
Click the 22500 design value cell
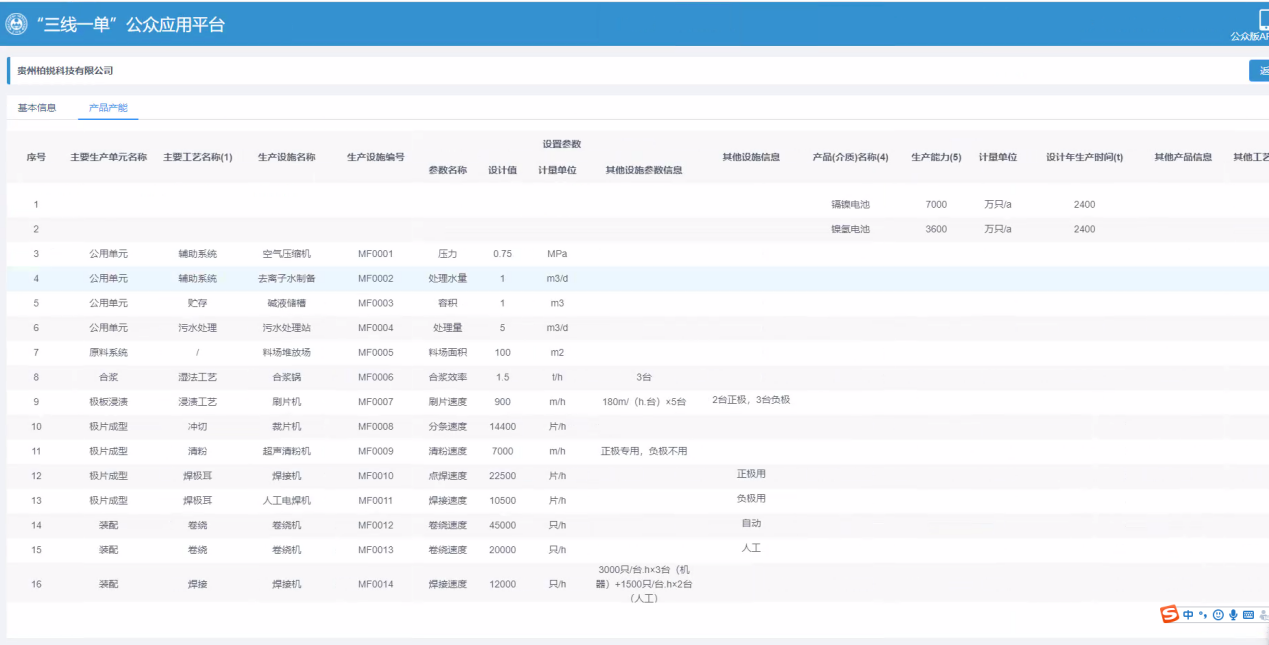point(502,476)
